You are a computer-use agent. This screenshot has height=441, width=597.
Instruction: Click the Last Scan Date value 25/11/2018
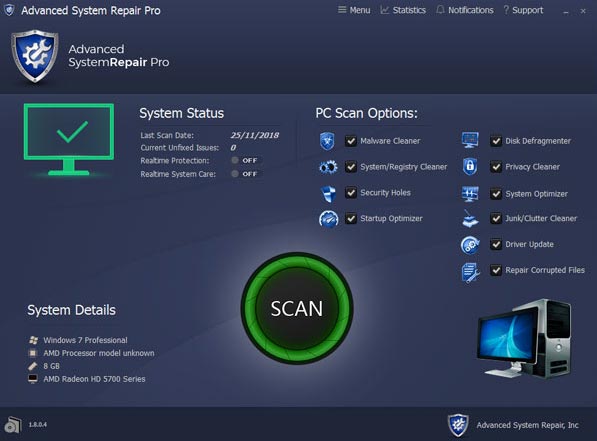tap(254, 135)
